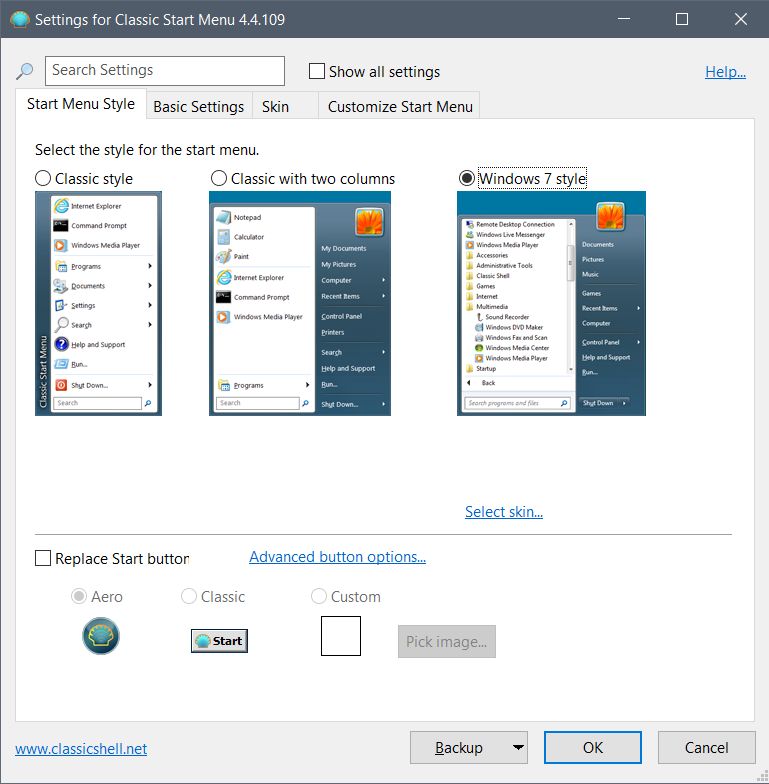769x784 pixels.
Task: Click the magnifying glass search icon
Action: 24,71
